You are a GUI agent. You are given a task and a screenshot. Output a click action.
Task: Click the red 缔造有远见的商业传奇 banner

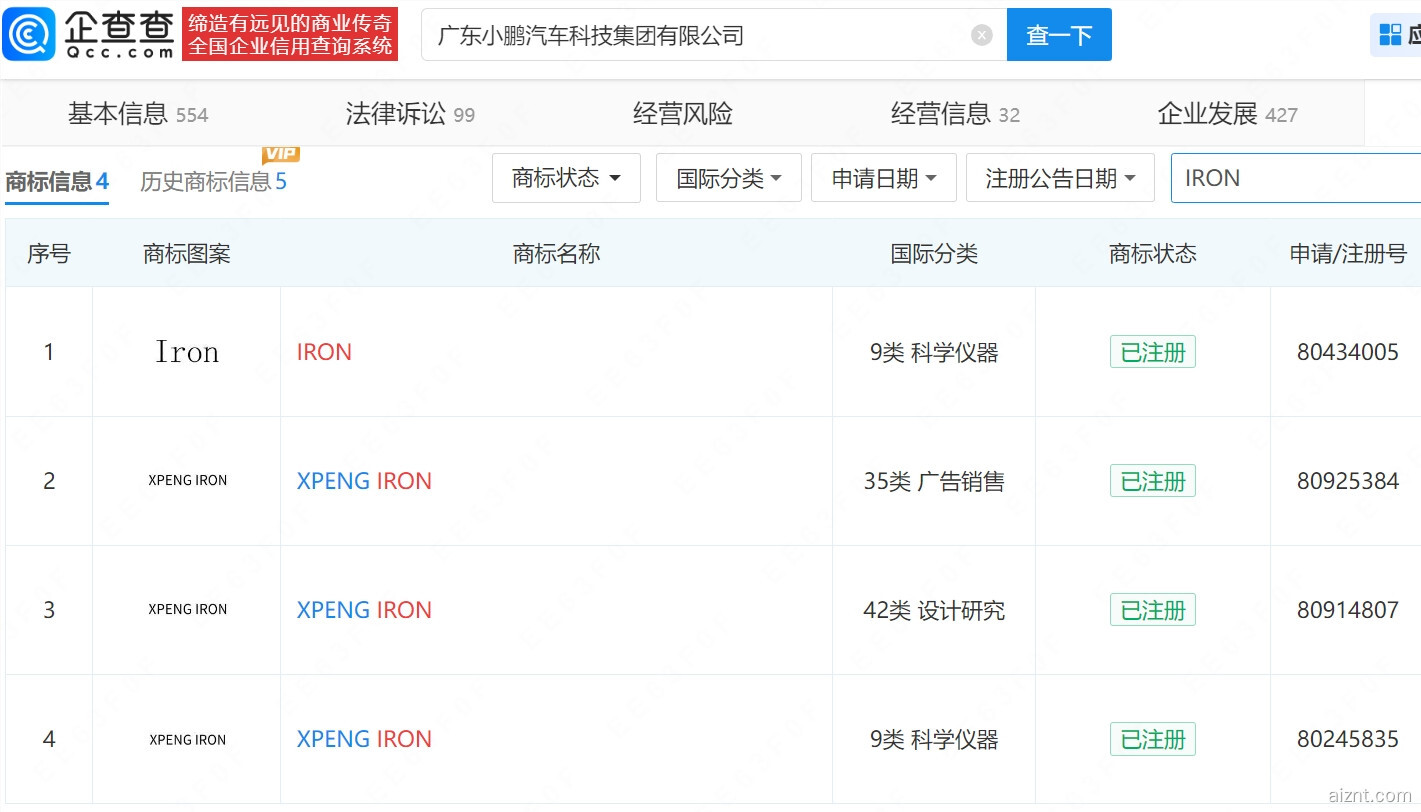click(x=290, y=34)
